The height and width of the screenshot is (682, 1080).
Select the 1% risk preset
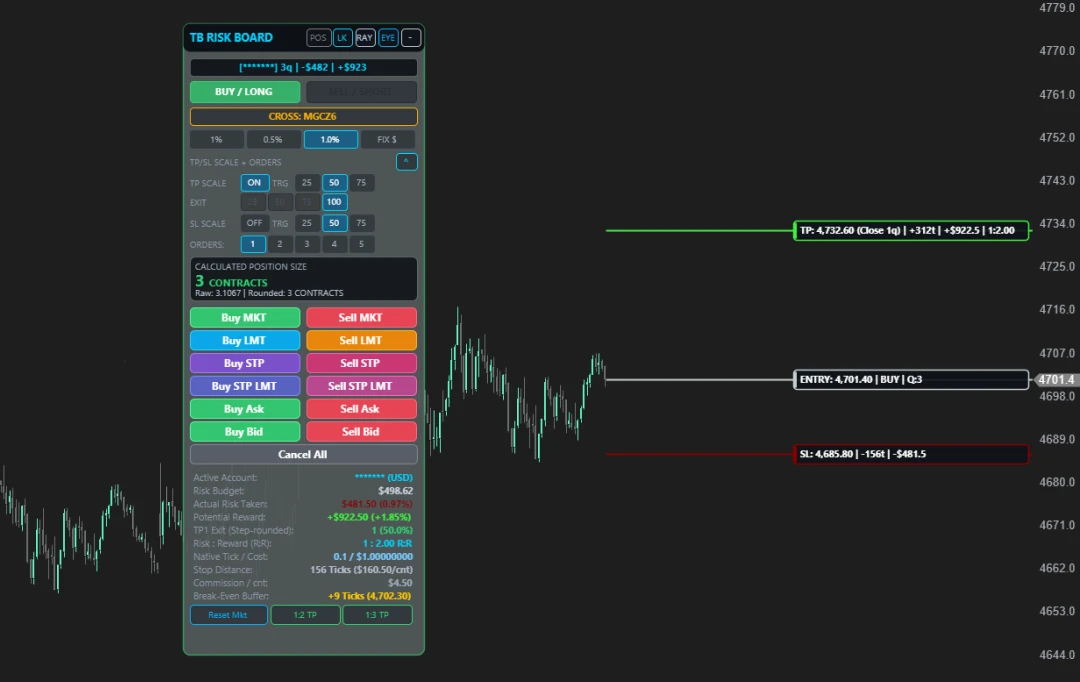pyautogui.click(x=216, y=140)
